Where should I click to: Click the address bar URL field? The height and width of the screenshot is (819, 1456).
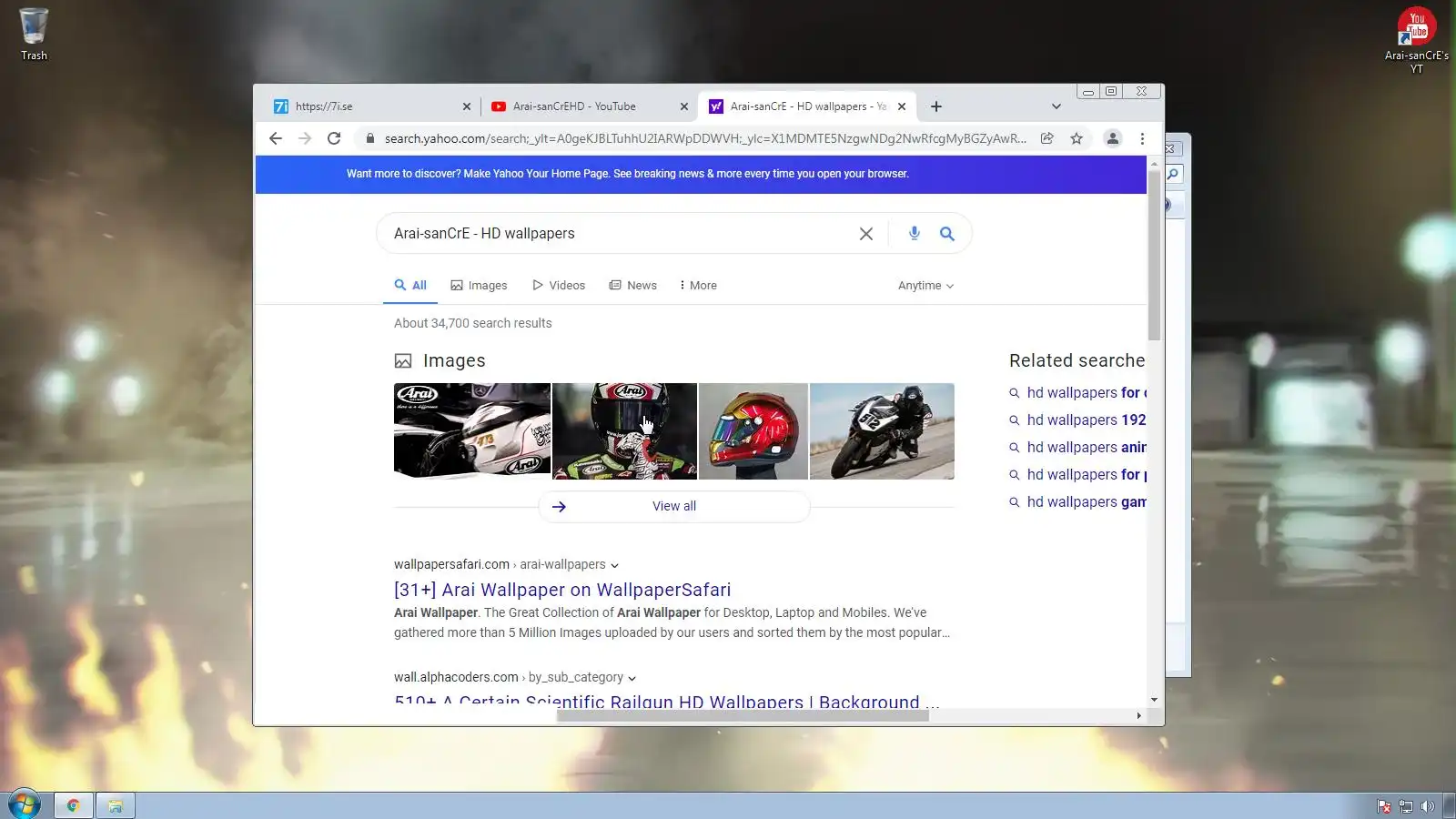tap(705, 138)
